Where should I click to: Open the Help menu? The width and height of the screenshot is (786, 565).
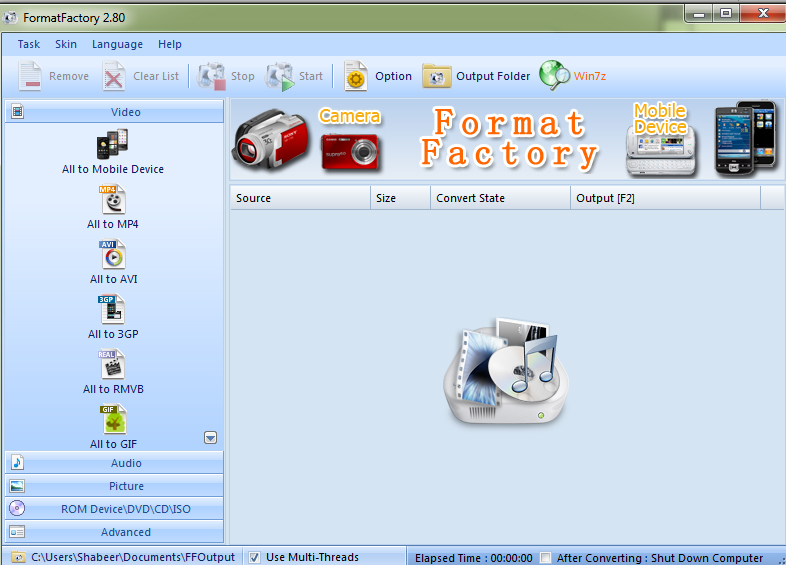point(170,44)
